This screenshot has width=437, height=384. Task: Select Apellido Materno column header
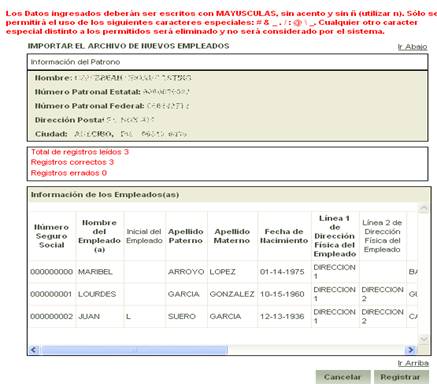[232, 236]
